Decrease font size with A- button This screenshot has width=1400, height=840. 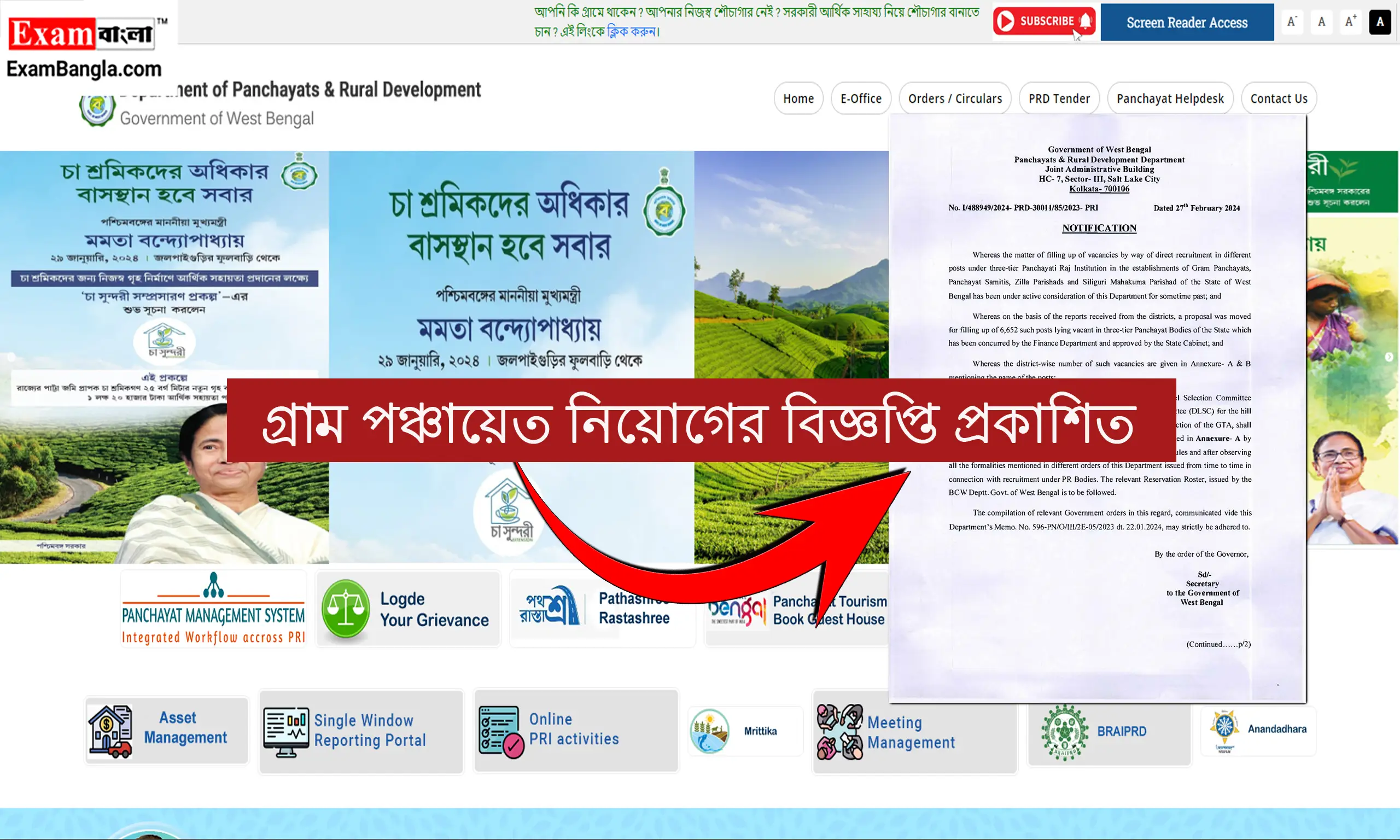pyautogui.click(x=1291, y=22)
